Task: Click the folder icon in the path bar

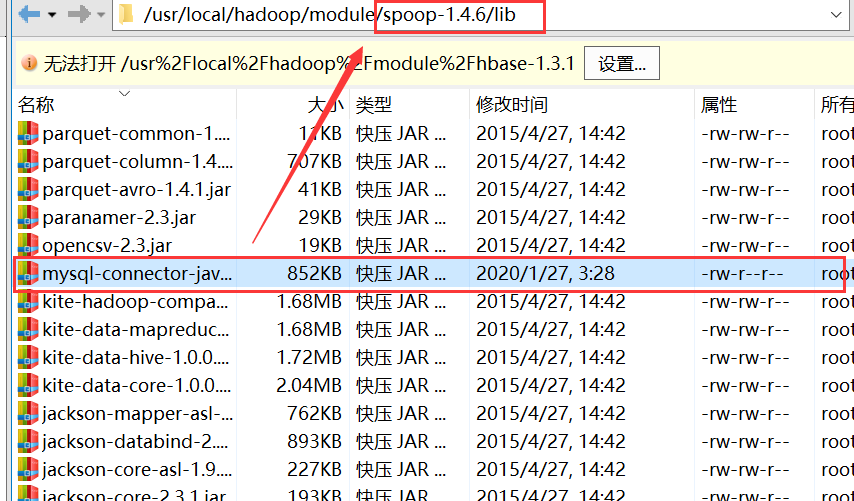Action: (x=127, y=15)
